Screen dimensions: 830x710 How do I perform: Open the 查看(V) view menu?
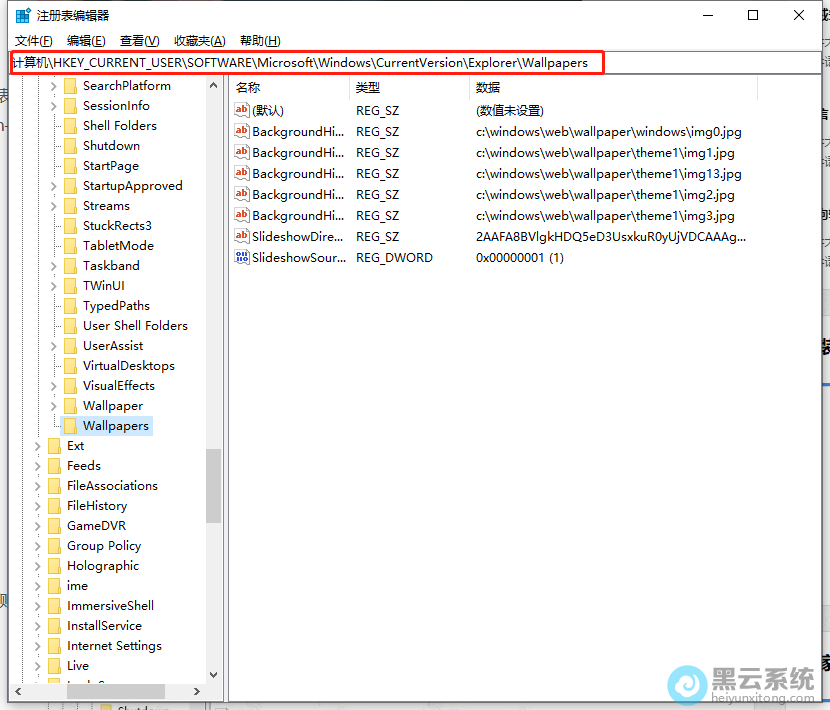139,41
